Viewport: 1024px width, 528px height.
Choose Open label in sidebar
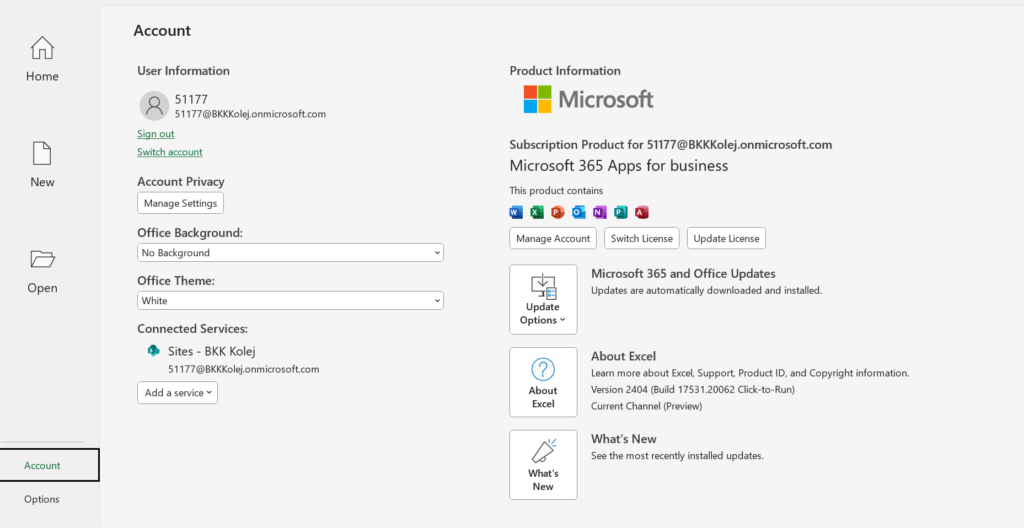[x=42, y=288]
